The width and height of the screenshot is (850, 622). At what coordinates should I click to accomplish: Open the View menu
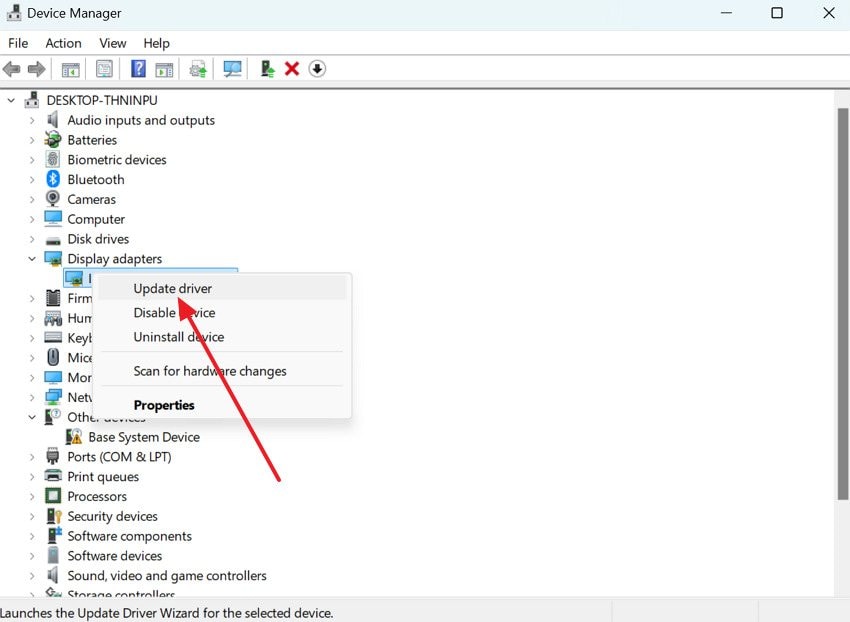[x=113, y=43]
